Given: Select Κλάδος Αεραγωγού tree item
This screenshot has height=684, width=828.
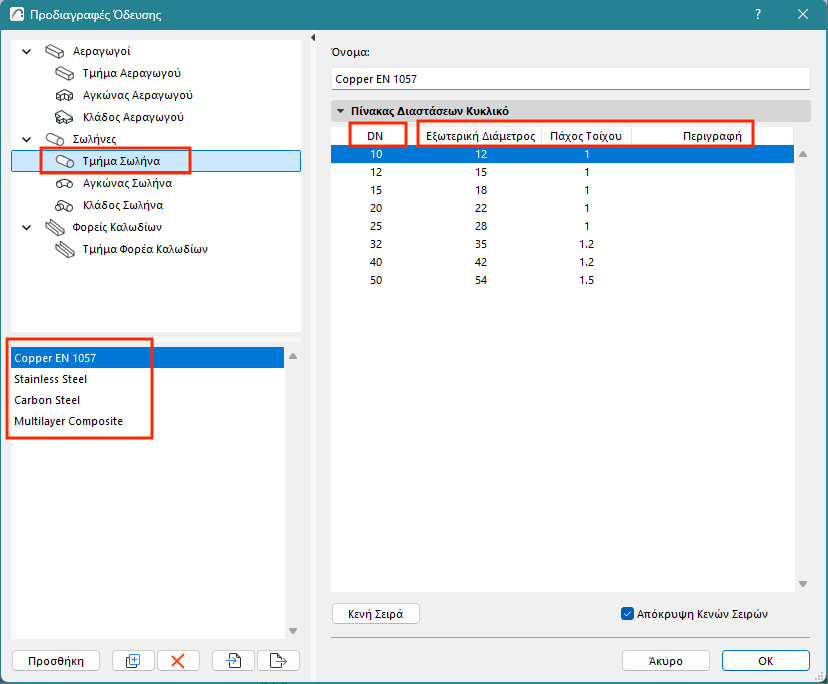Looking at the screenshot, I should point(133,117).
